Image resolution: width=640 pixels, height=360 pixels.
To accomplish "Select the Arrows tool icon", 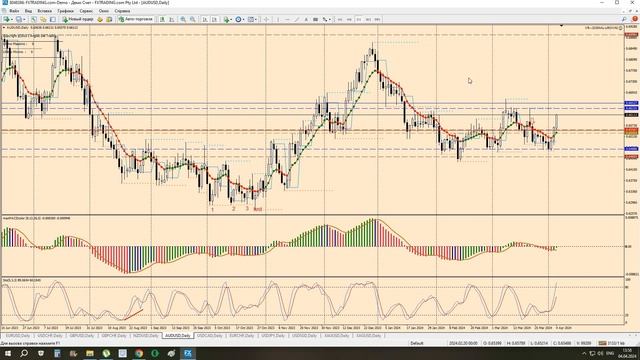I will [324, 19].
